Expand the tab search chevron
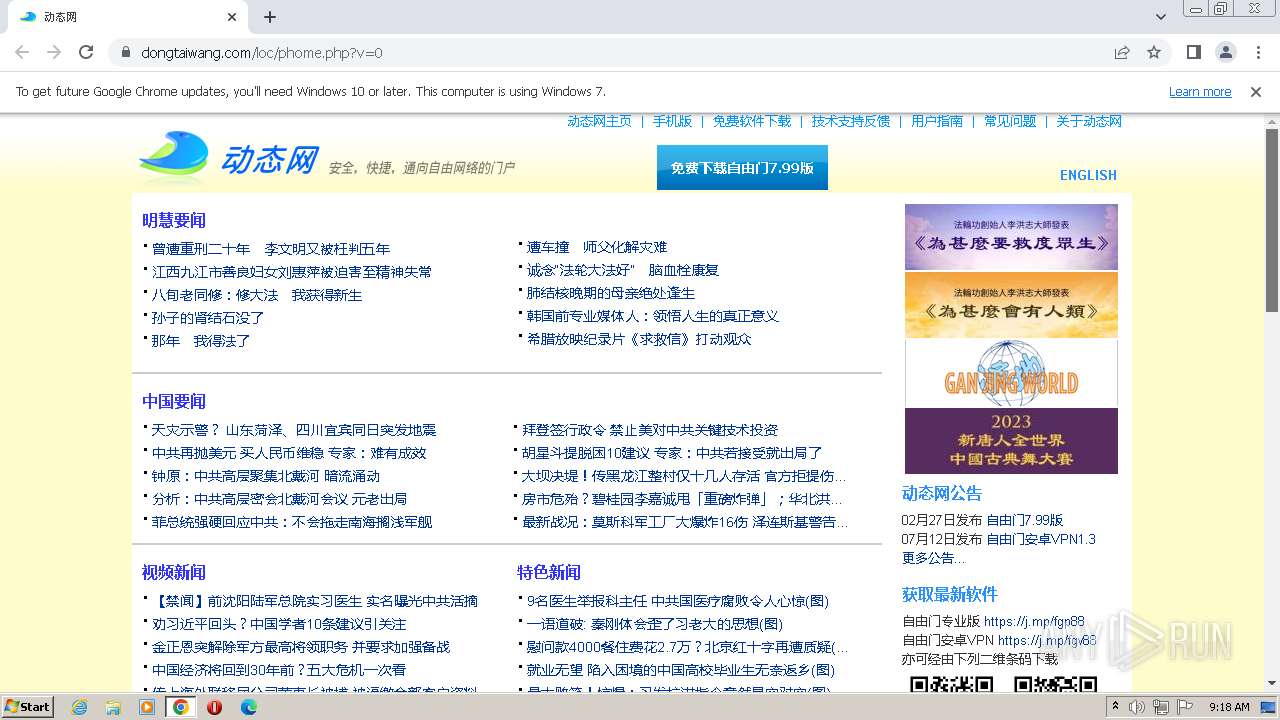Viewport: 1280px width, 720px height. [x=1161, y=17]
